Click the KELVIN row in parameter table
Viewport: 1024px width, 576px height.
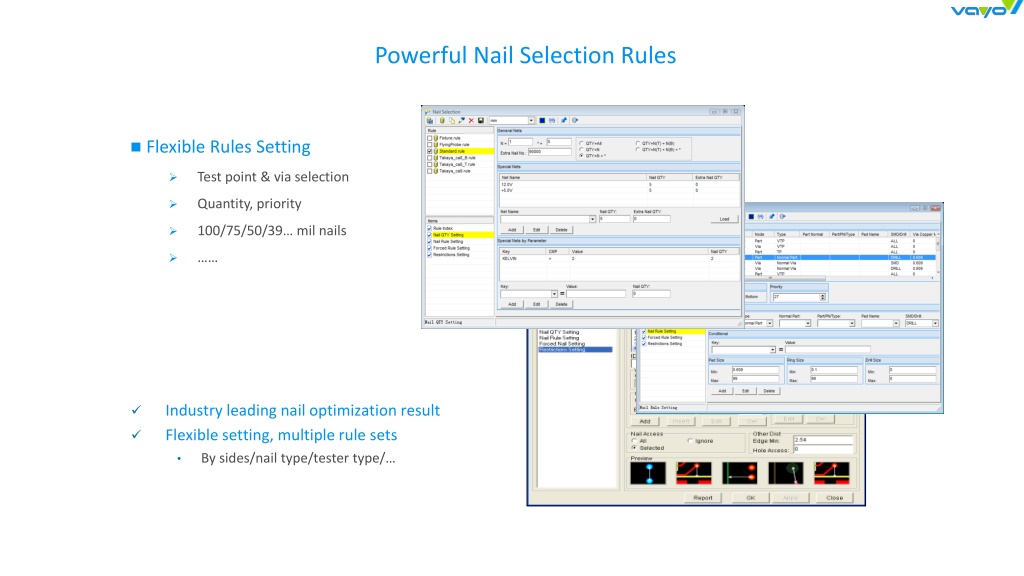(619, 259)
